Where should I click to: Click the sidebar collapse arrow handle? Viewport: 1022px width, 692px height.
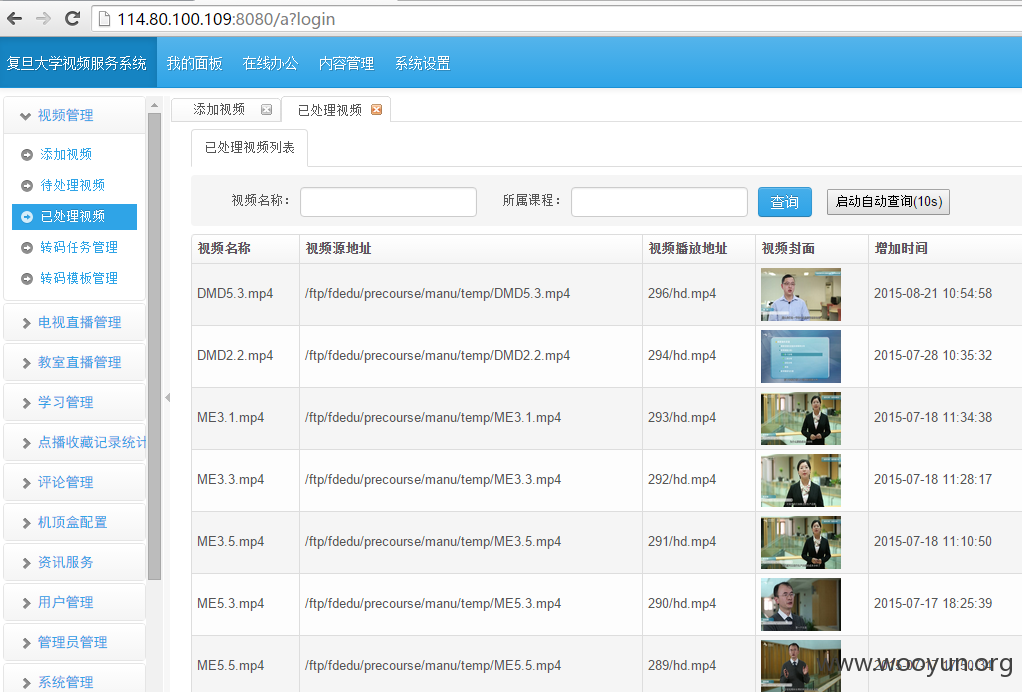point(168,397)
